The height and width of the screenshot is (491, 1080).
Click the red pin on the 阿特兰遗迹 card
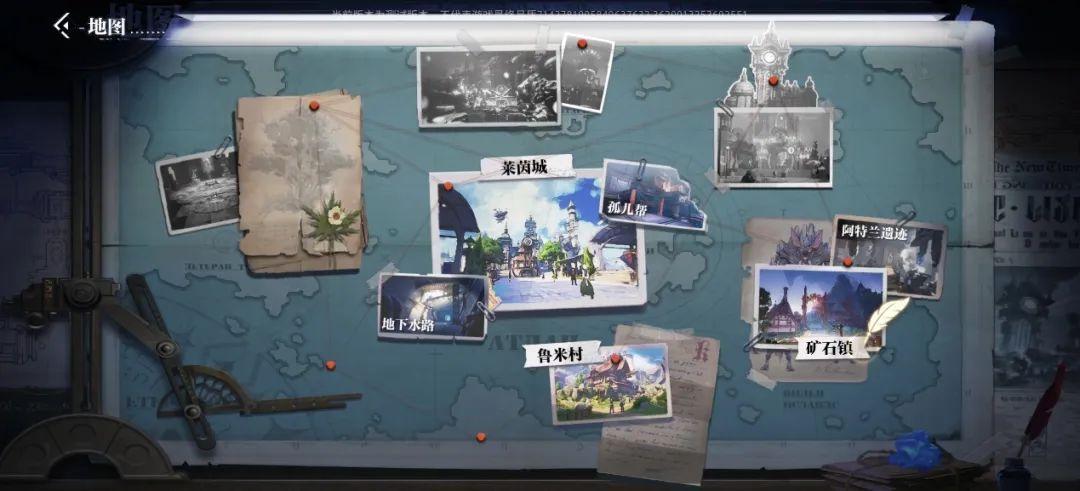[x=848, y=262]
